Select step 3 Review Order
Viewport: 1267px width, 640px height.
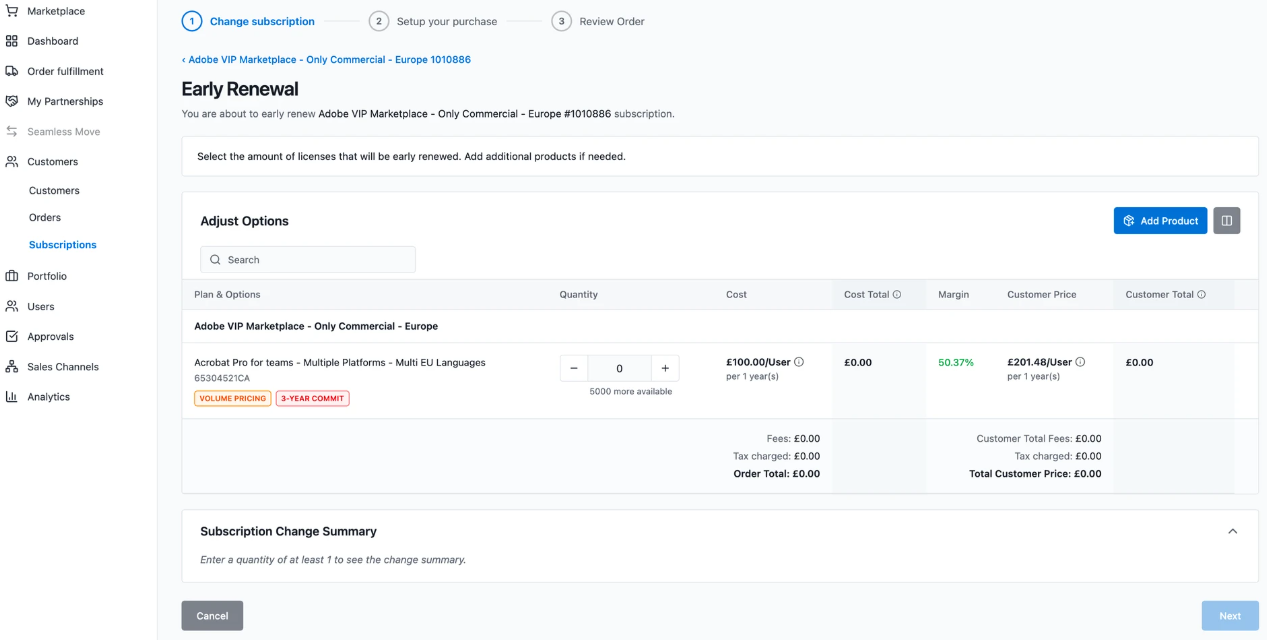tap(598, 21)
